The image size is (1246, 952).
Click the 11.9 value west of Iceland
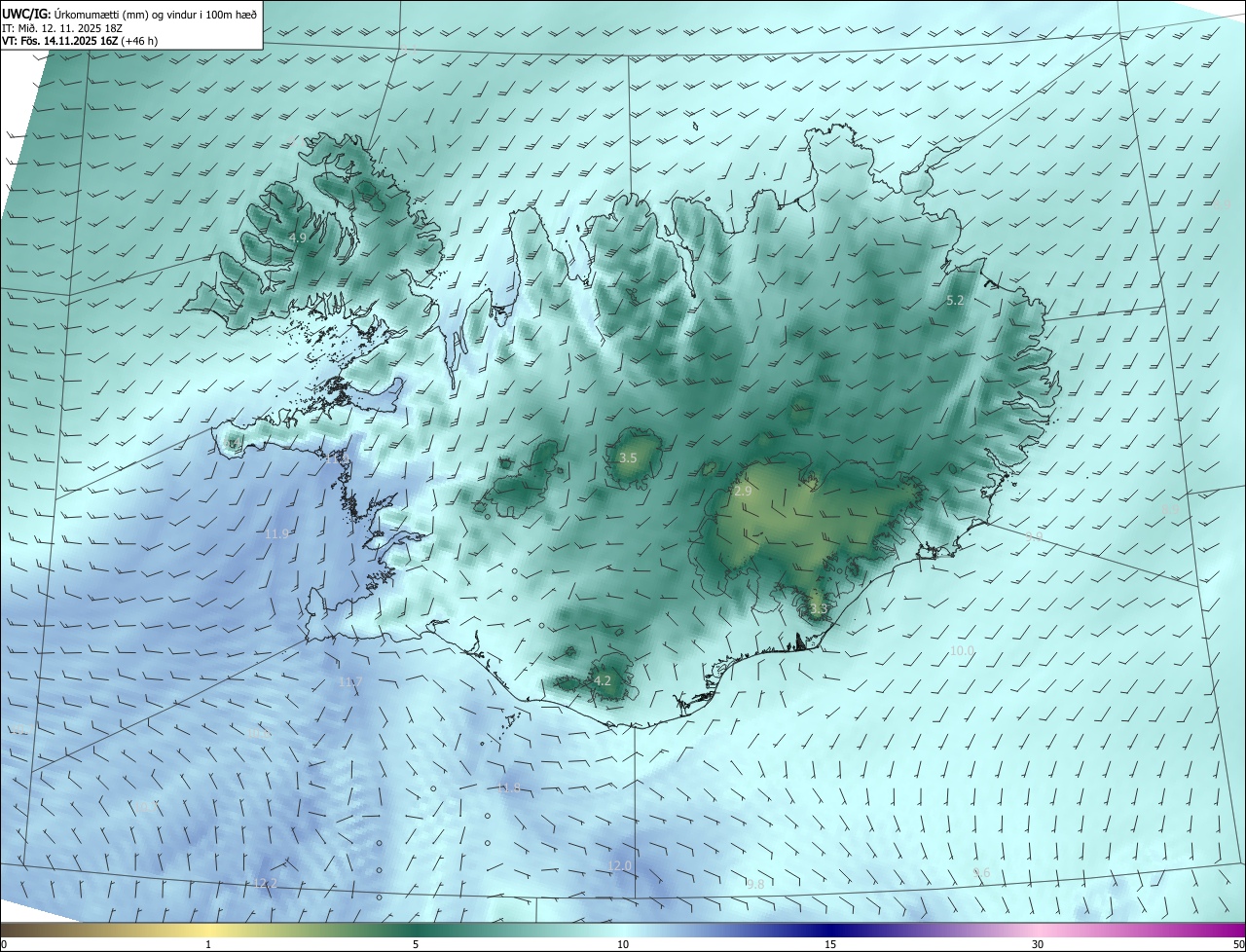[x=277, y=534]
